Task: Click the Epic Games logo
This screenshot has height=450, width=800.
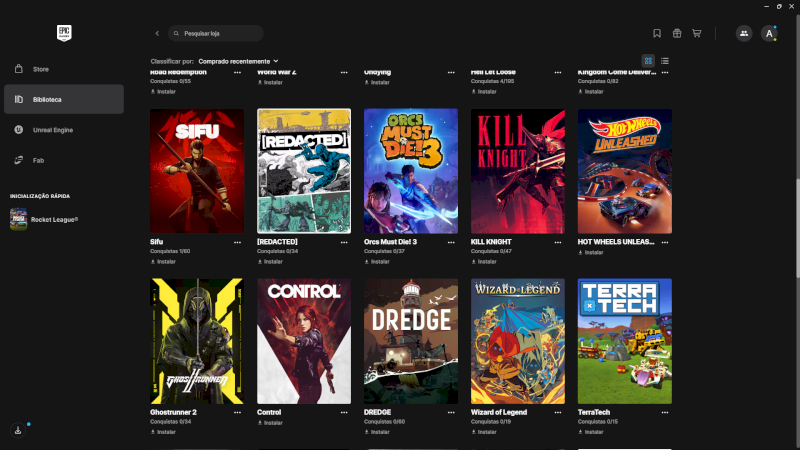Action: pyautogui.click(x=64, y=33)
